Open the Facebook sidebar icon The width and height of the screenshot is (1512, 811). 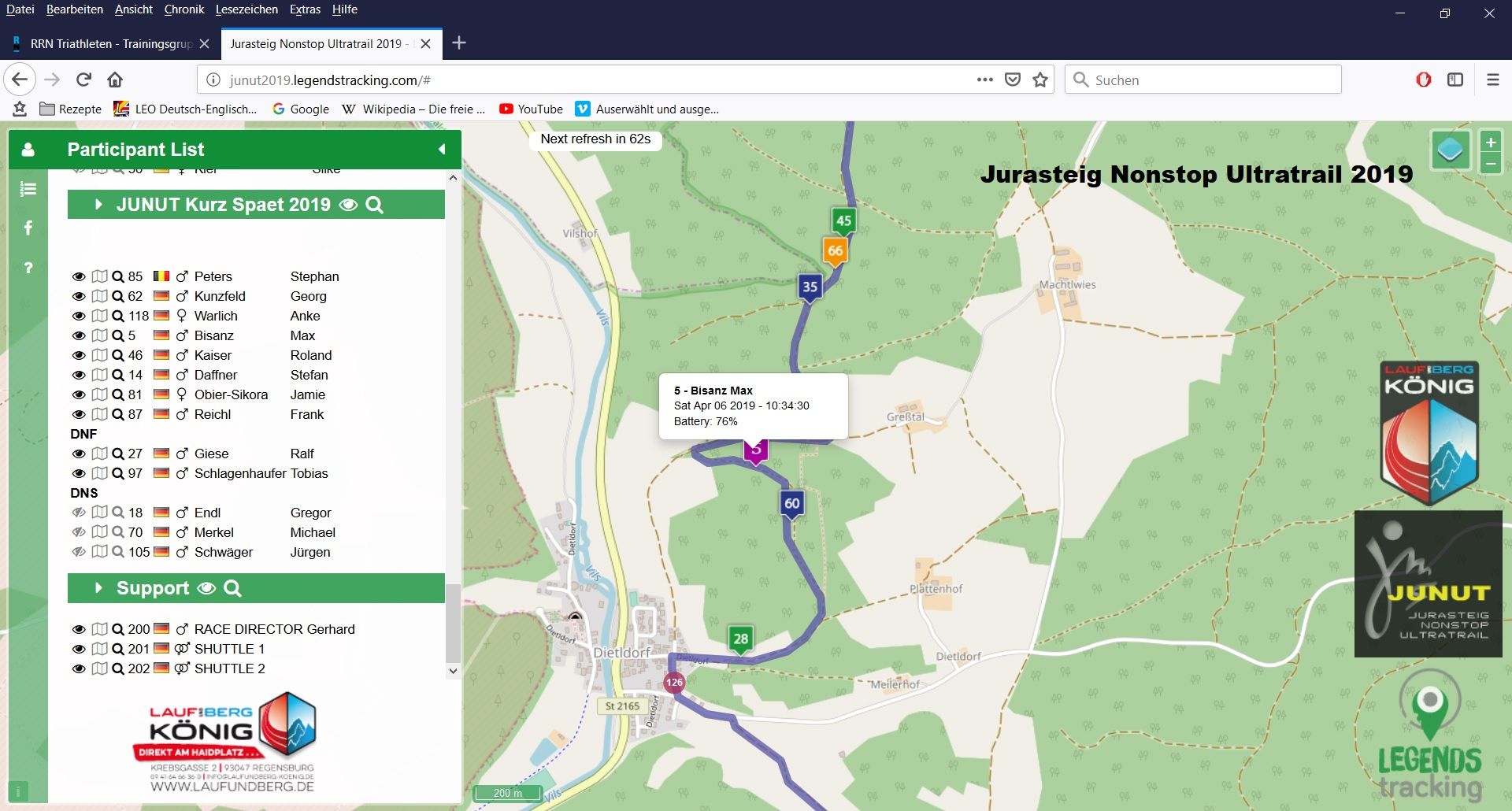[x=28, y=228]
